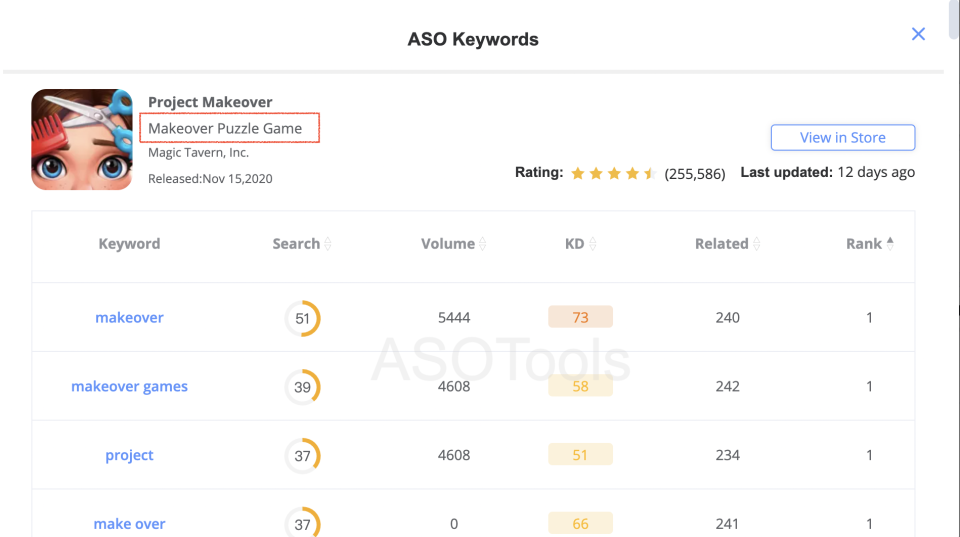960x537 pixels.
Task: Open the project keyword link
Action: [129, 456]
